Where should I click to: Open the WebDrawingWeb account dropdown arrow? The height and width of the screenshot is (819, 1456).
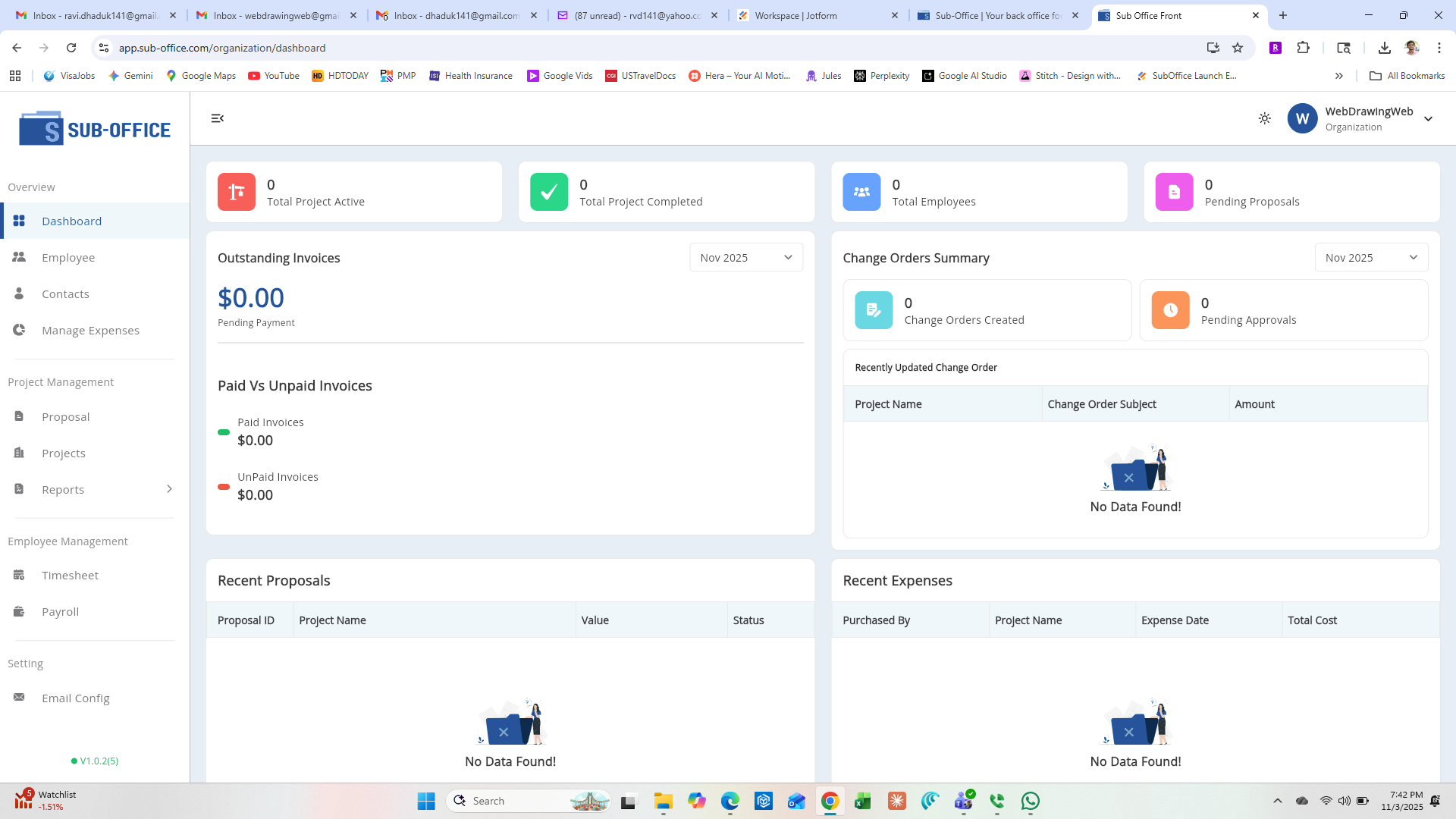tap(1428, 119)
